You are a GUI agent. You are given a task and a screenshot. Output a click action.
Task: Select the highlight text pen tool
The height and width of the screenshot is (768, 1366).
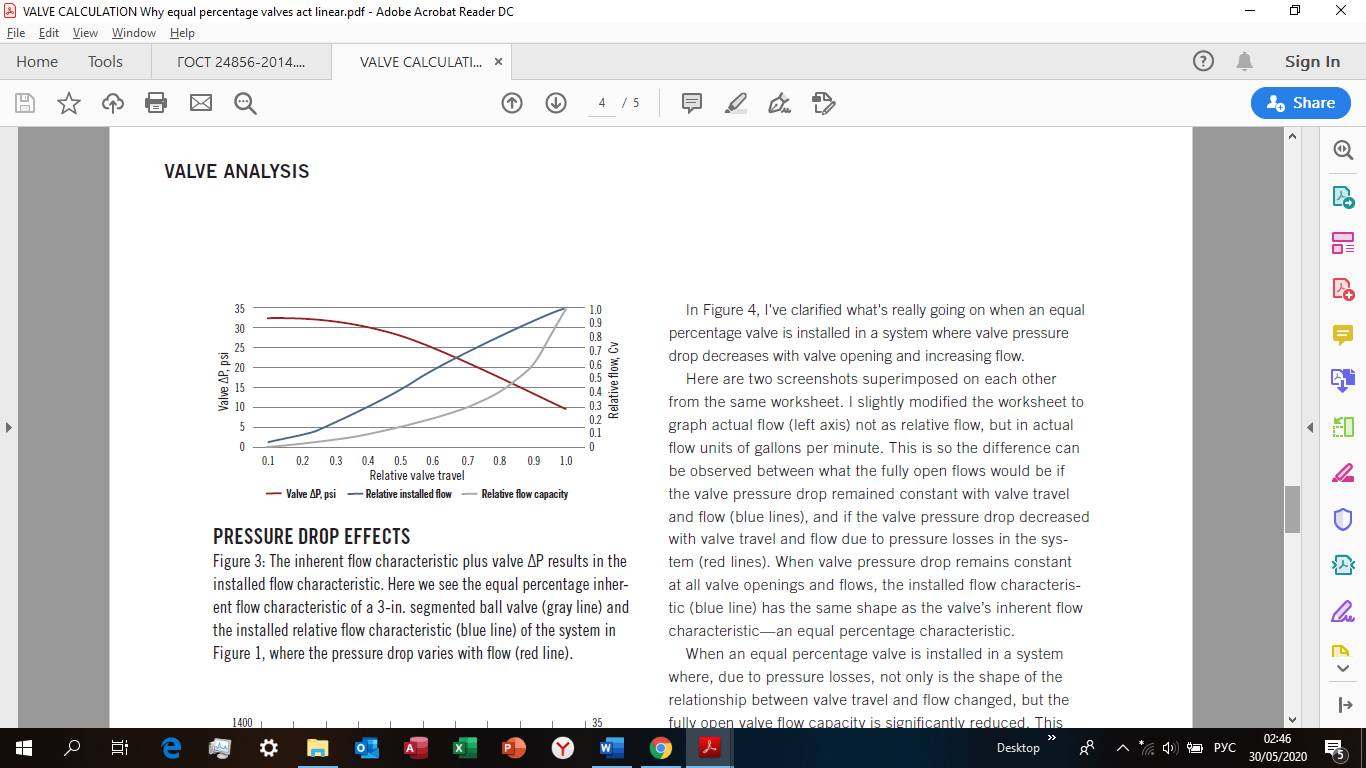(735, 103)
